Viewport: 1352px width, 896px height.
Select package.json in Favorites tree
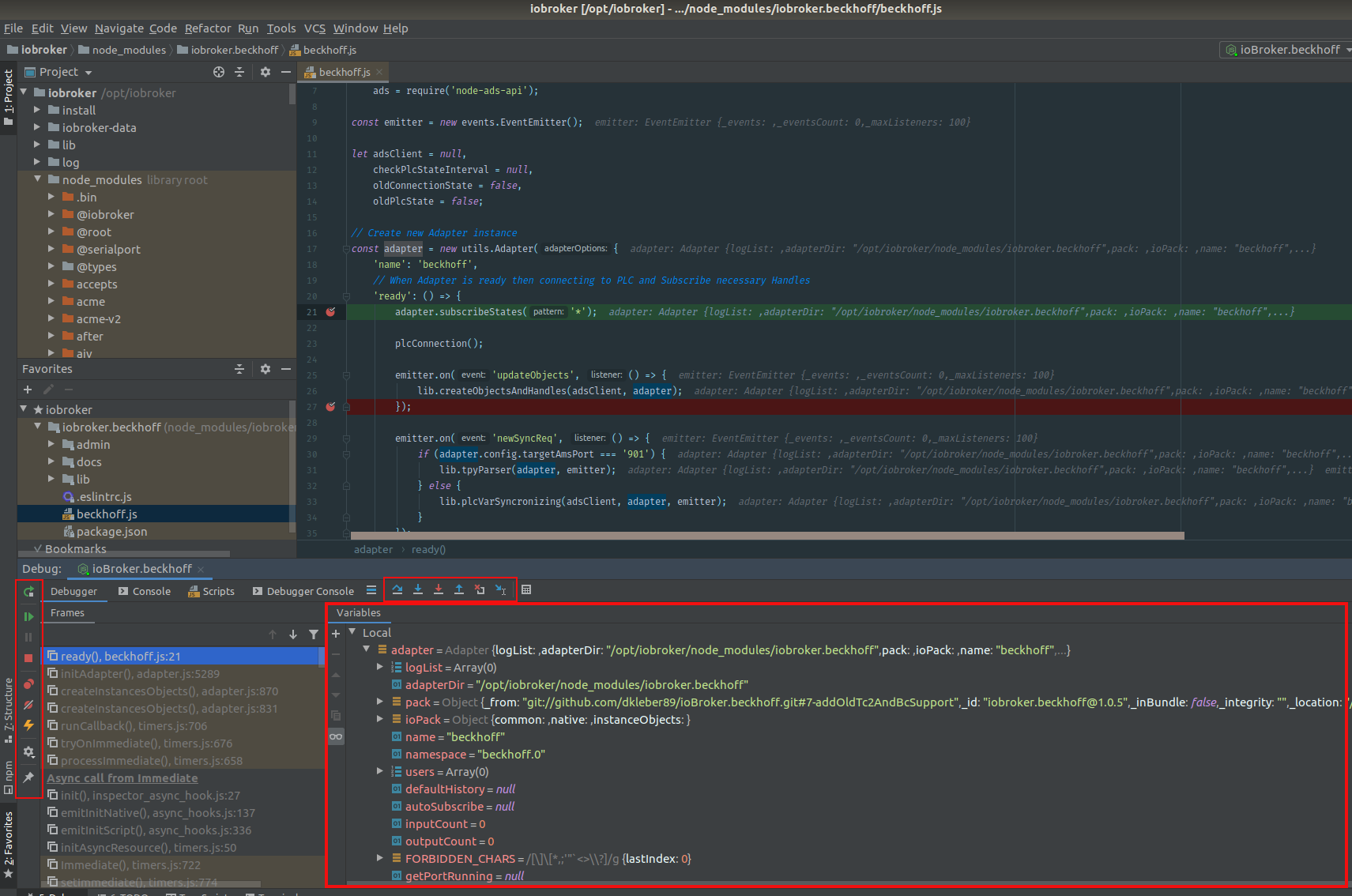111,532
